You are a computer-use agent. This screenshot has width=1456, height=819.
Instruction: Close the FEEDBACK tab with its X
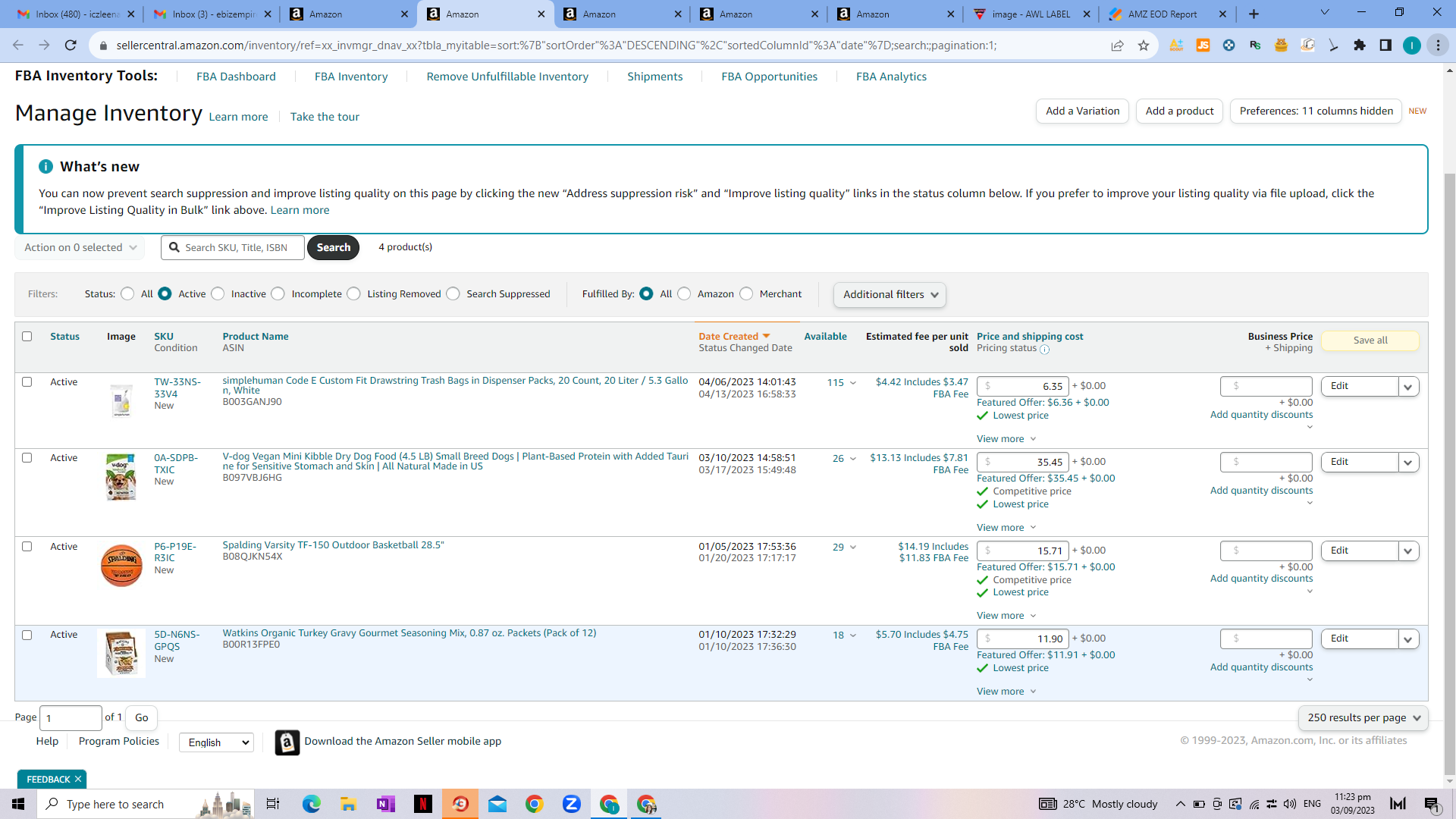click(x=78, y=779)
